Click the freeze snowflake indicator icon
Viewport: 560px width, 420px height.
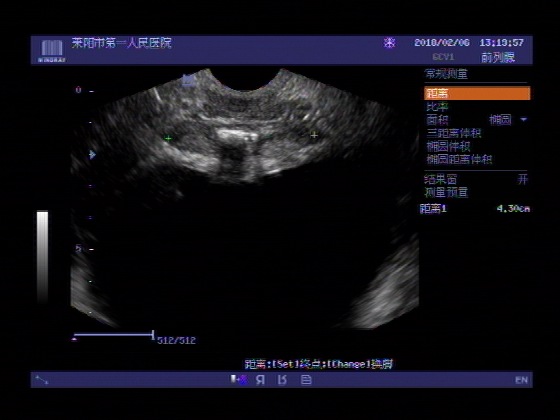389,43
